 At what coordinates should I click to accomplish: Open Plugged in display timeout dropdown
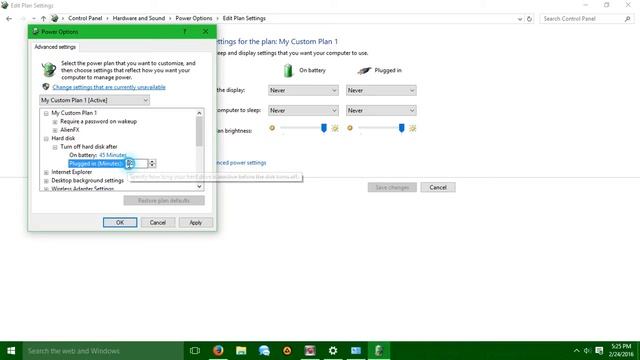pyautogui.click(x=381, y=90)
